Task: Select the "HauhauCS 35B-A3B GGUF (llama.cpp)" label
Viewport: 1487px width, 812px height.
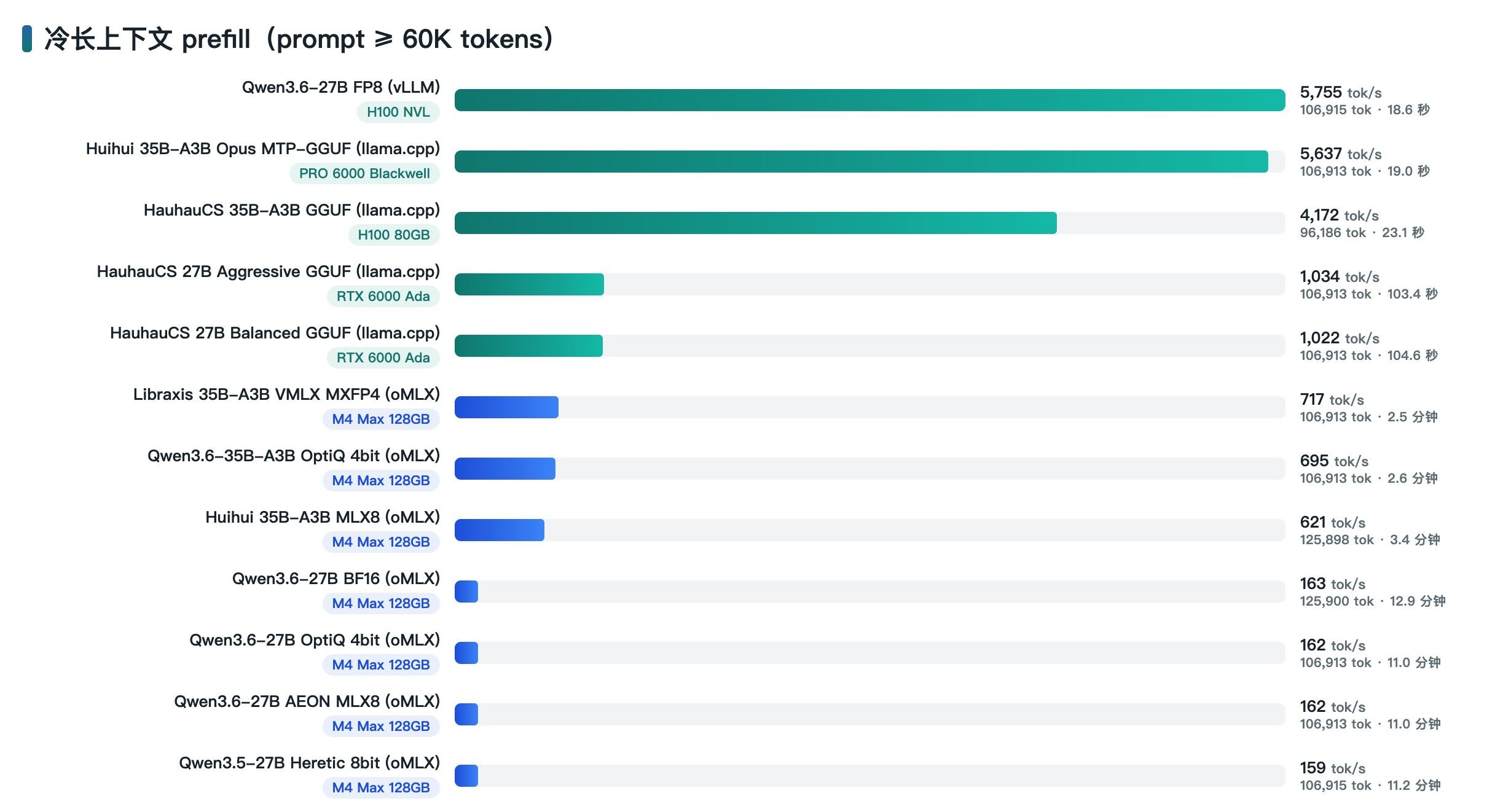Action: [x=292, y=210]
